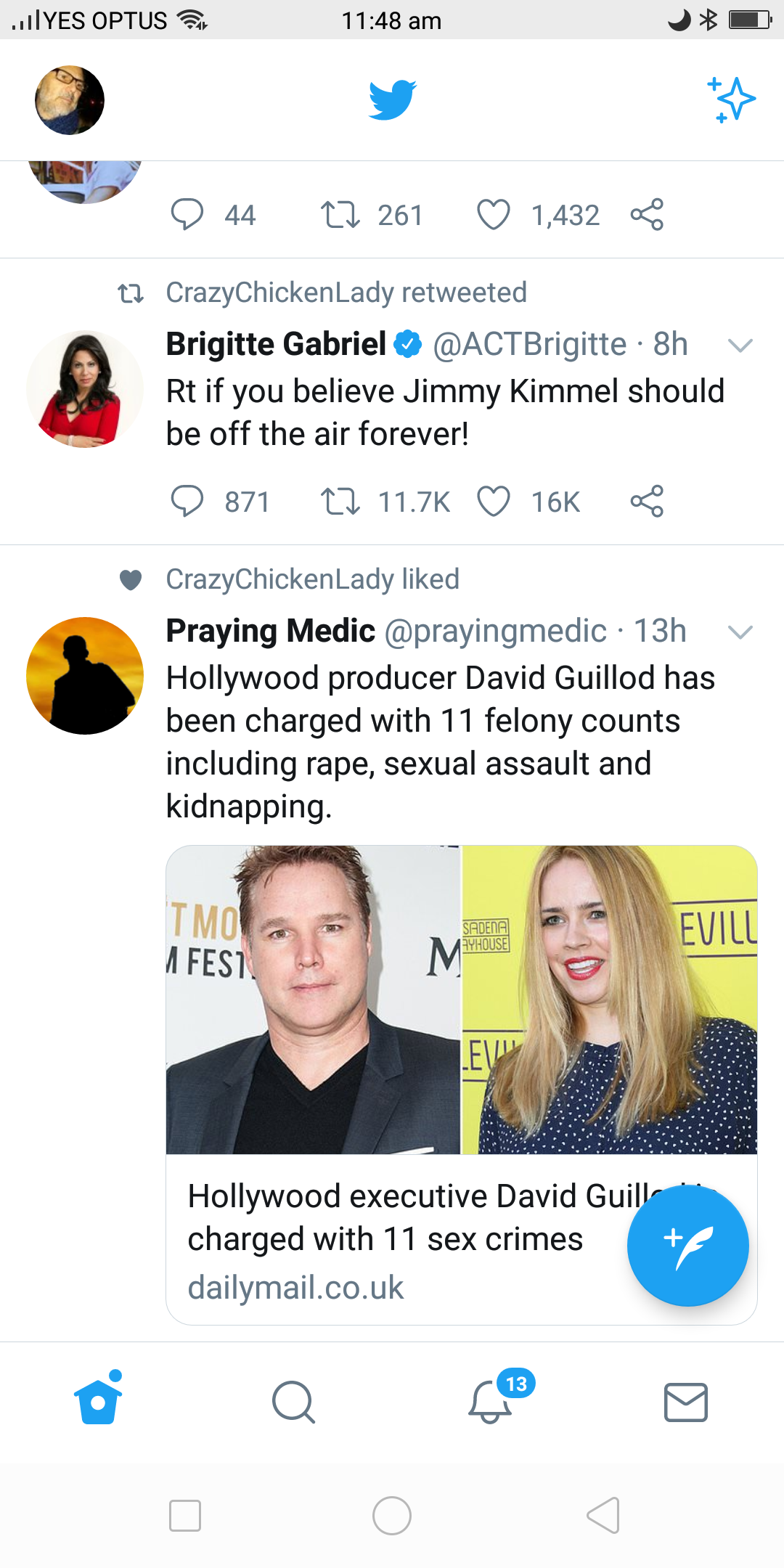The image size is (784, 1568).
Task: Share the top tweet with 1,432 likes
Action: tap(647, 214)
